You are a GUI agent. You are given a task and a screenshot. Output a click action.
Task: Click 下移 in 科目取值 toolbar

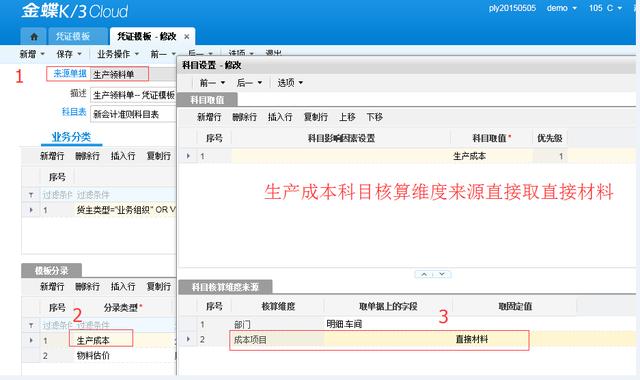point(375,117)
